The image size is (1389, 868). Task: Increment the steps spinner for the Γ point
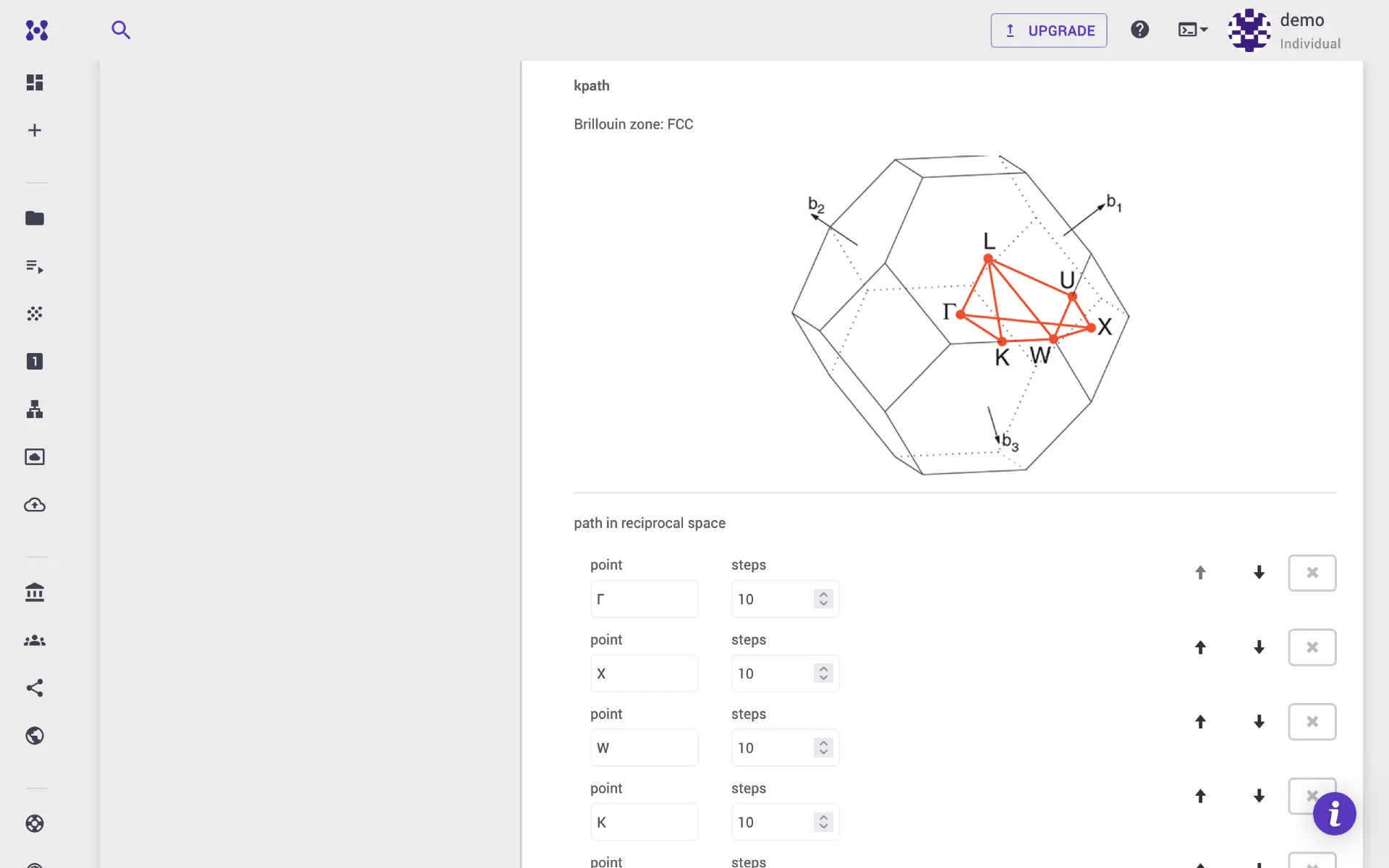click(x=823, y=595)
